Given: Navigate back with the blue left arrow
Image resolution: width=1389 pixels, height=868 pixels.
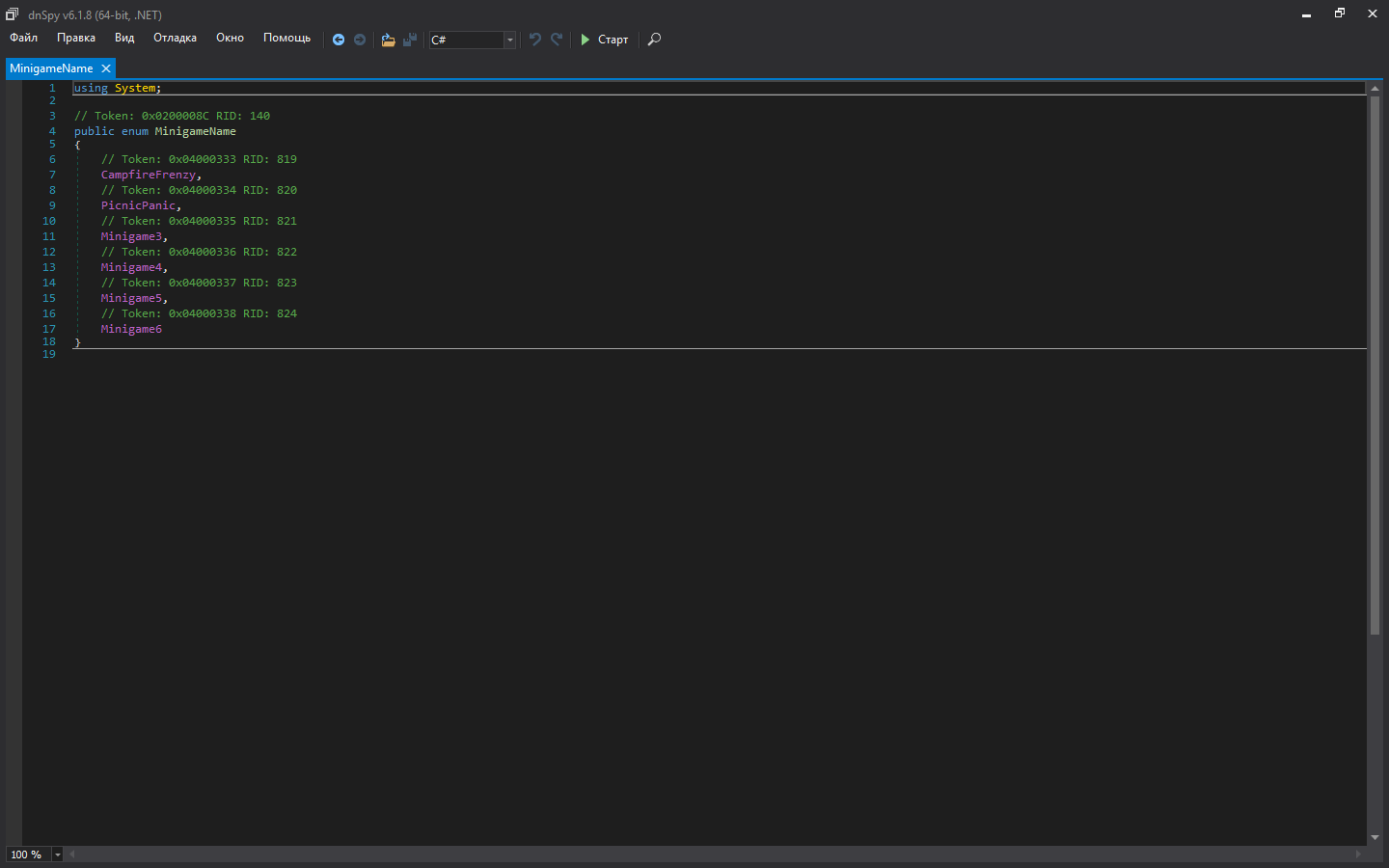Looking at the screenshot, I should [x=339, y=40].
